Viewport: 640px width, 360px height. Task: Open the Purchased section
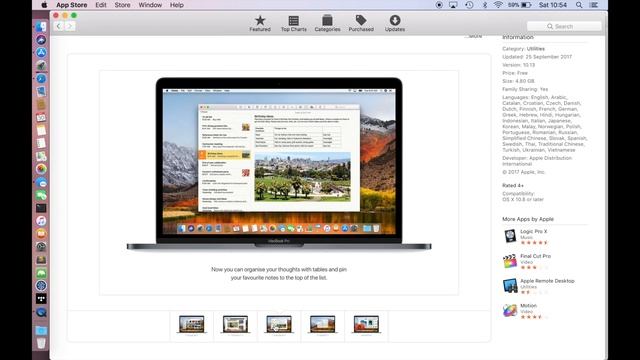[x=361, y=23]
